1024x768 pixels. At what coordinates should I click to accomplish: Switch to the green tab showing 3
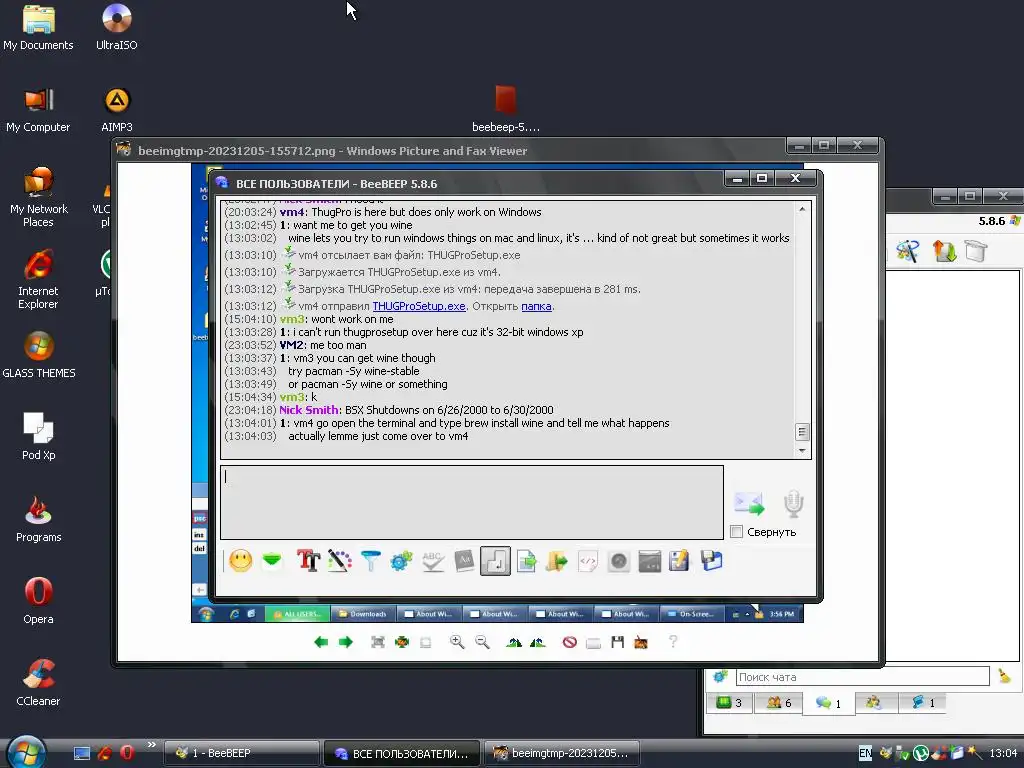pos(729,703)
